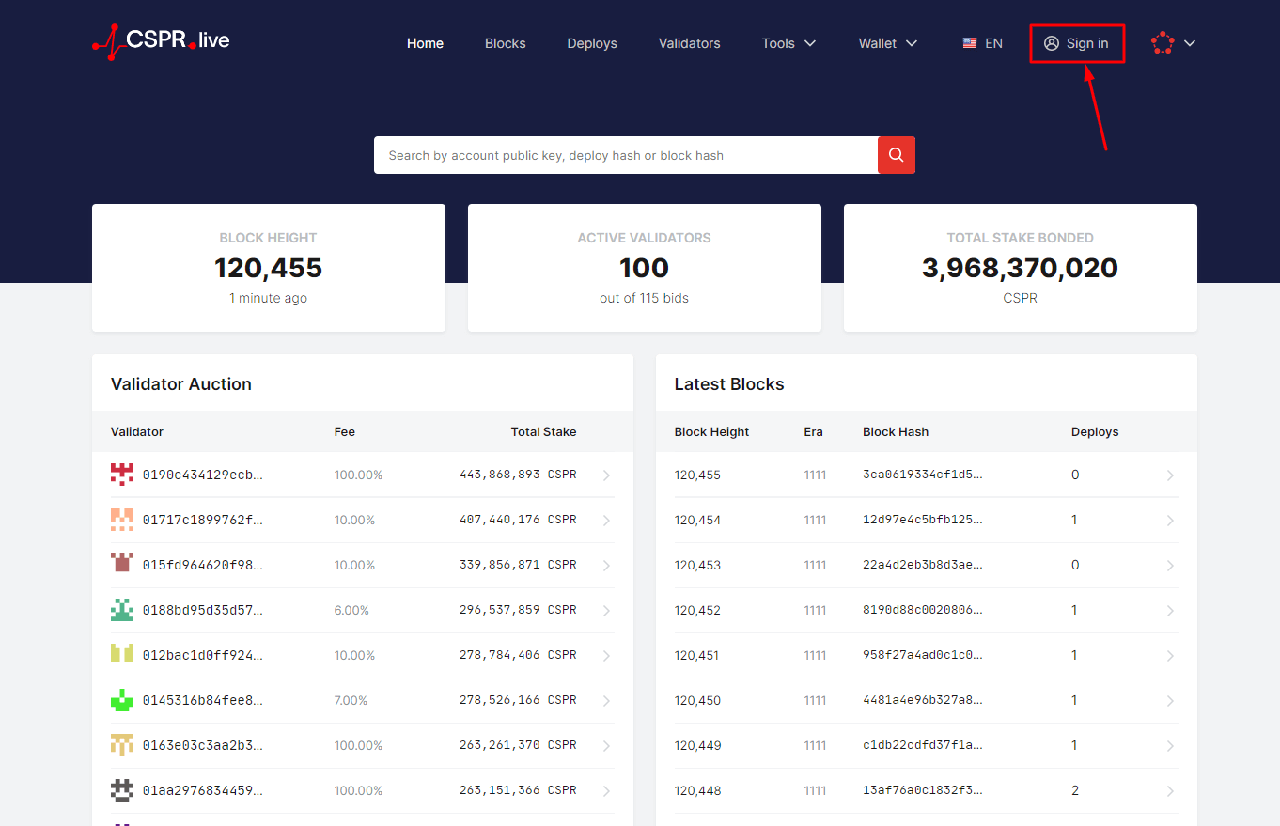This screenshot has width=1280, height=826.
Task: Click era 1111 of block 120,455
Action: (814, 475)
